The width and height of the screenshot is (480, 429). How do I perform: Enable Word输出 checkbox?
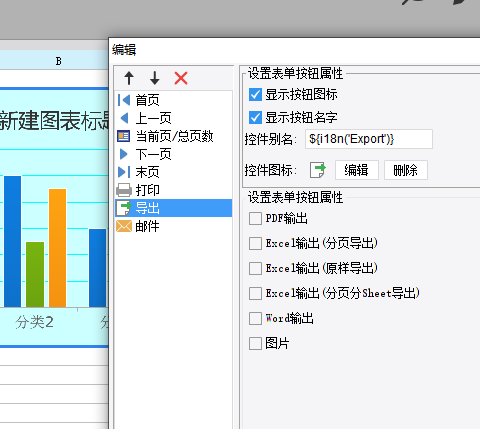point(255,318)
